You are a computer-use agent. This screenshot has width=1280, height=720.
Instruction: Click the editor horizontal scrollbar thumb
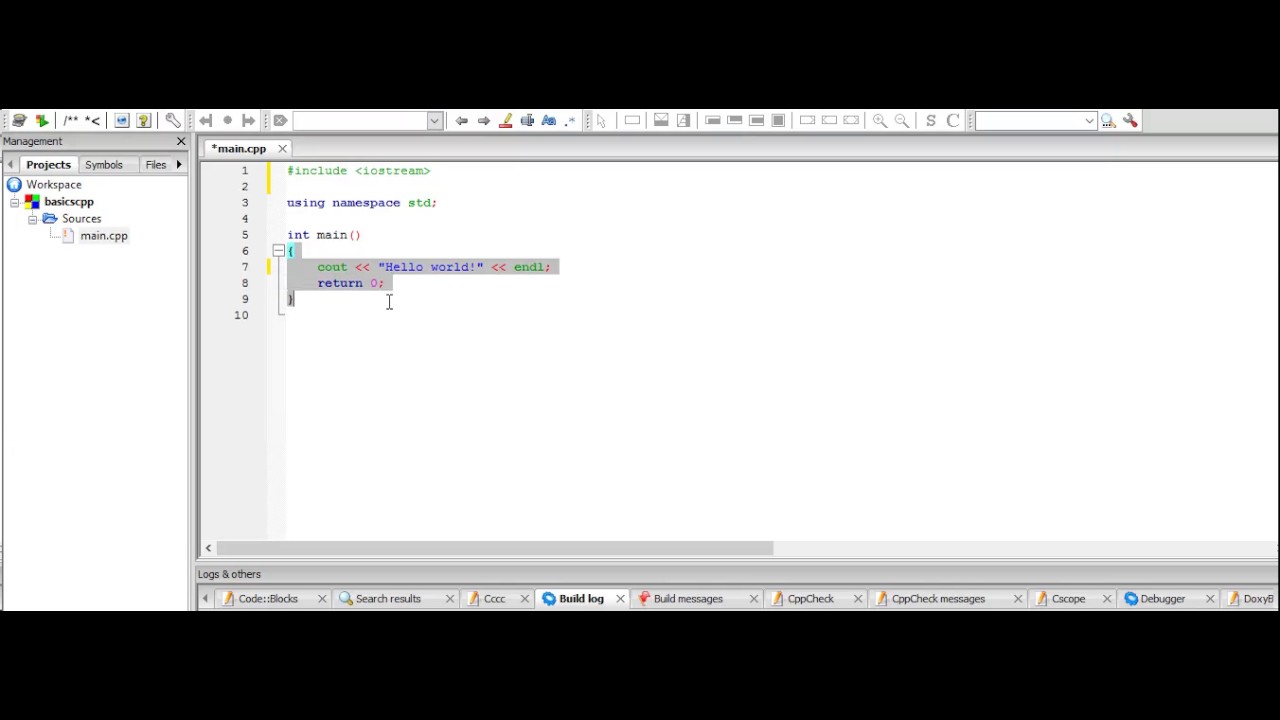pos(495,548)
